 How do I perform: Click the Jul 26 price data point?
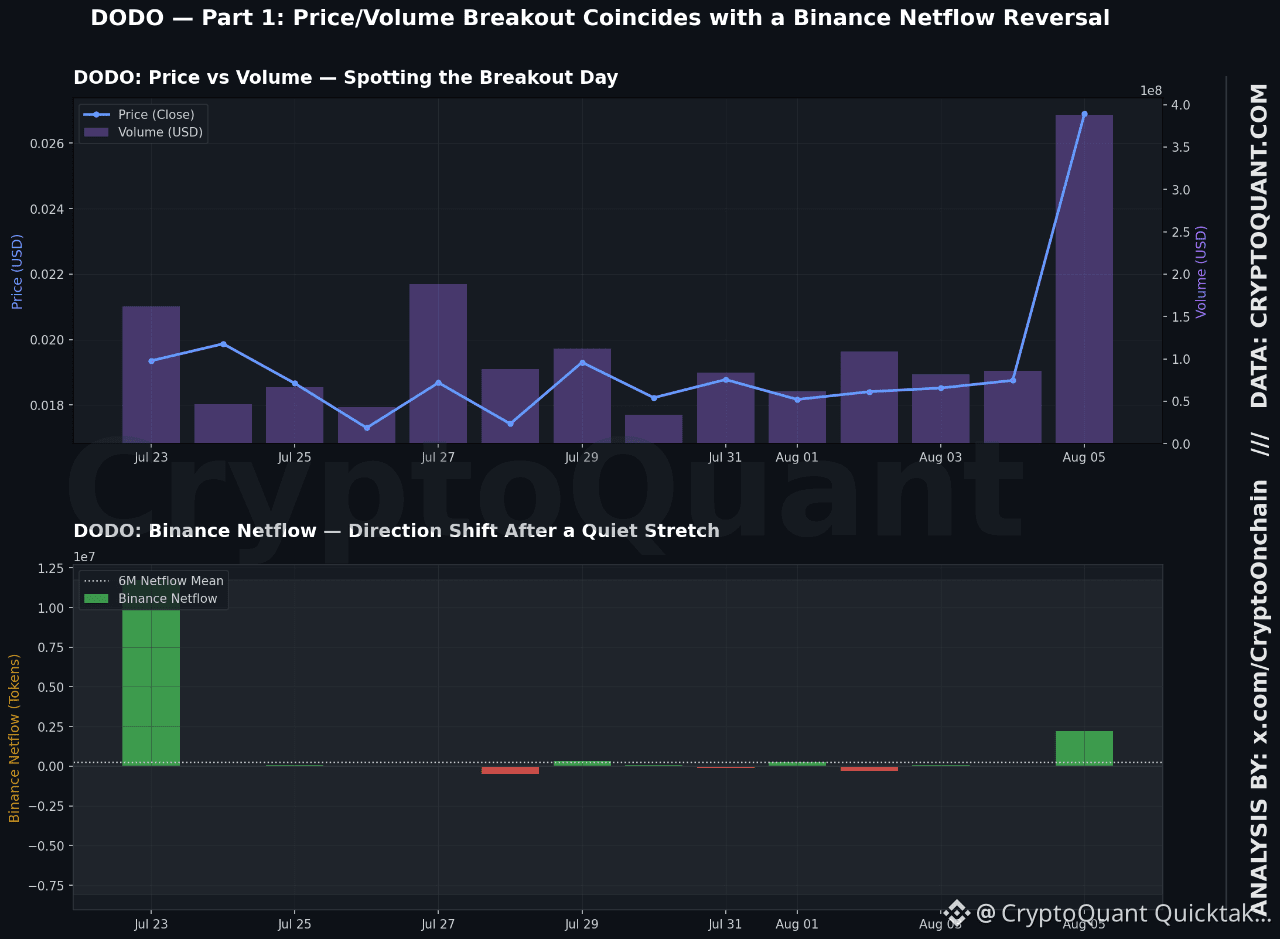[x=366, y=428]
